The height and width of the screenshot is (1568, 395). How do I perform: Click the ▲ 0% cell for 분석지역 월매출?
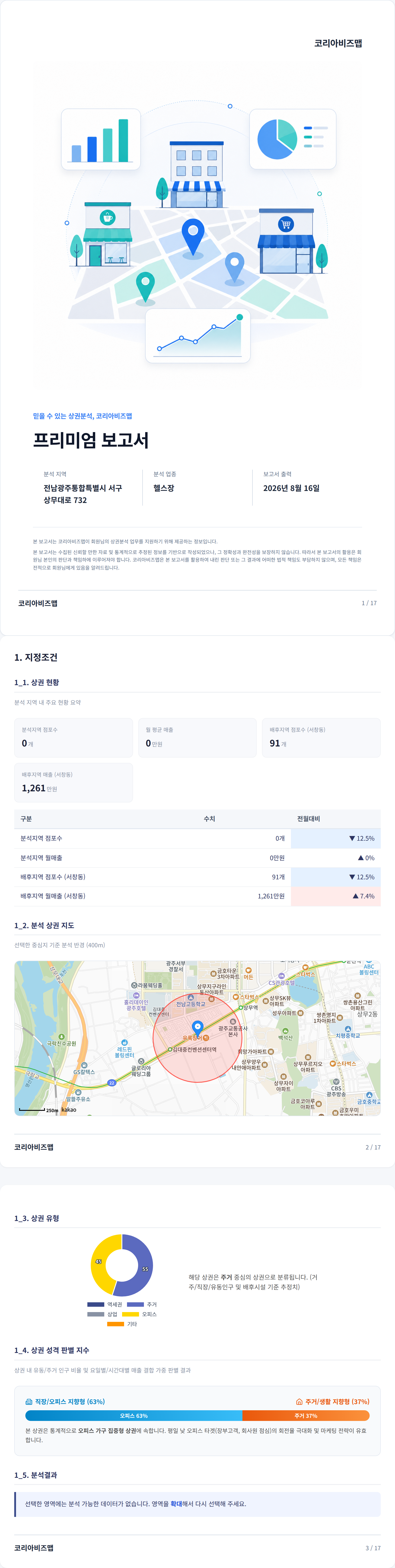point(336,858)
